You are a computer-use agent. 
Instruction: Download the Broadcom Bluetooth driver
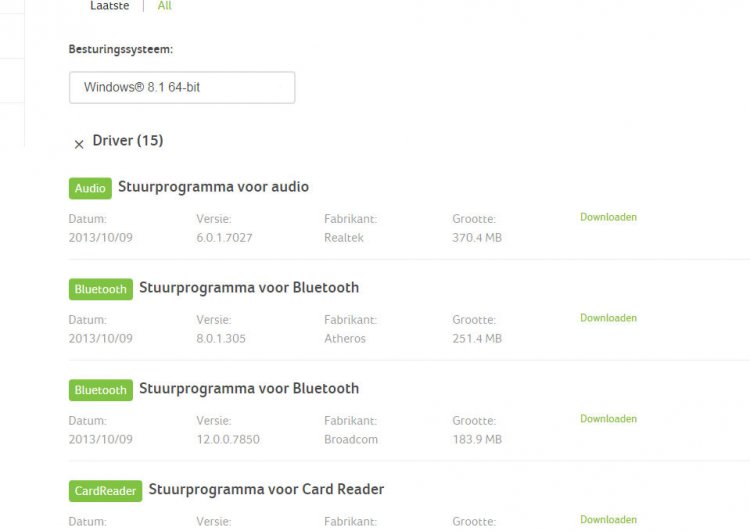608,419
